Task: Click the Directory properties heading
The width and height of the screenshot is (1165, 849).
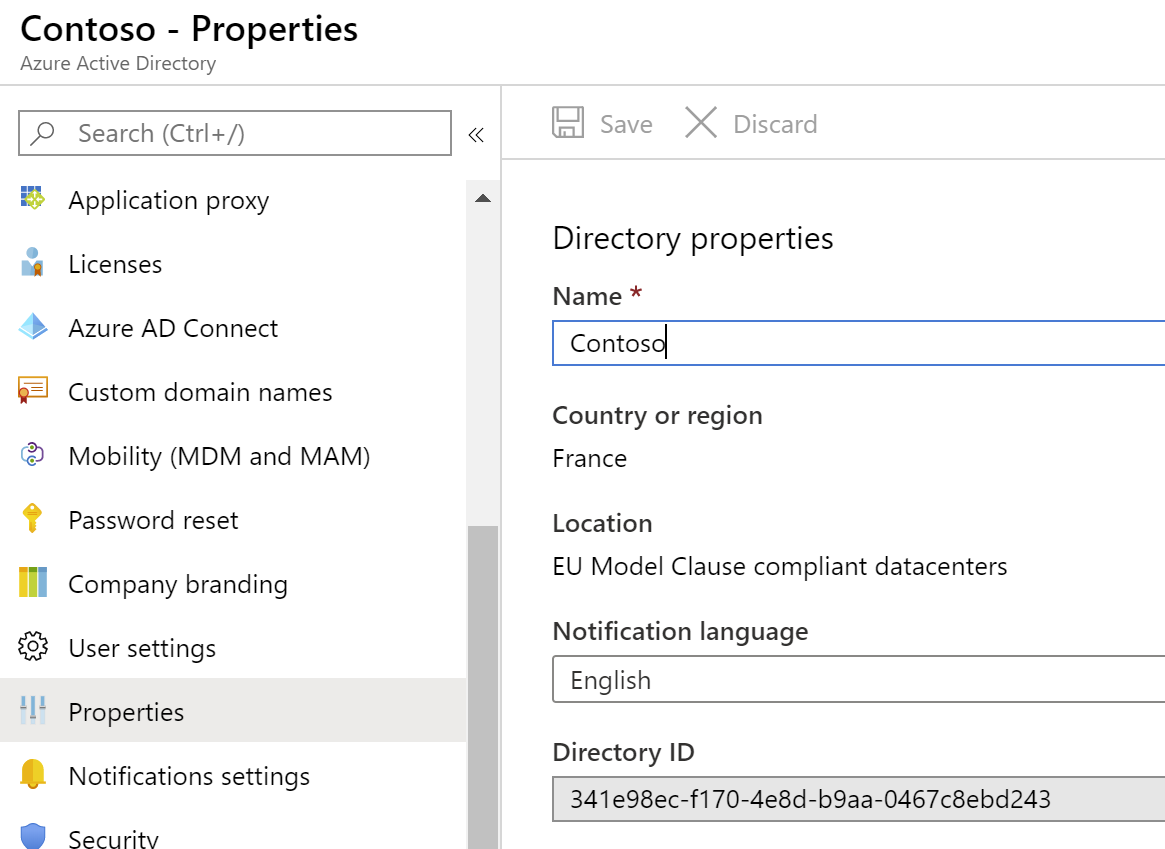Action: tap(692, 238)
